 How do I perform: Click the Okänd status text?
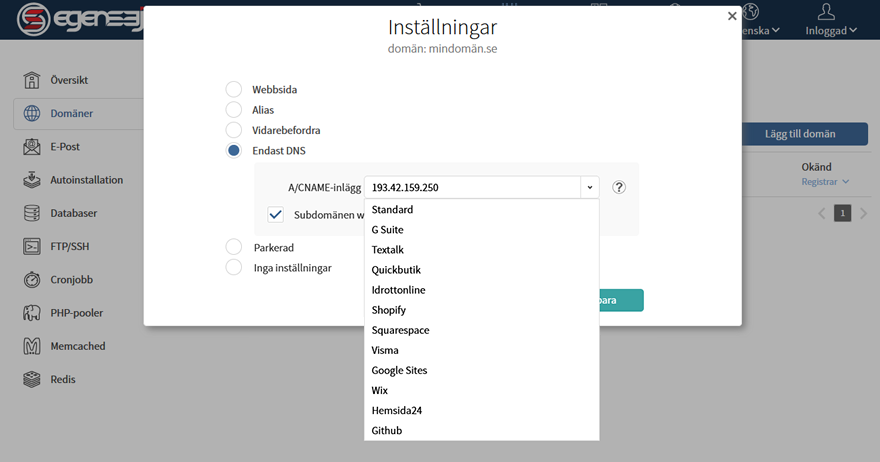[x=816, y=167]
